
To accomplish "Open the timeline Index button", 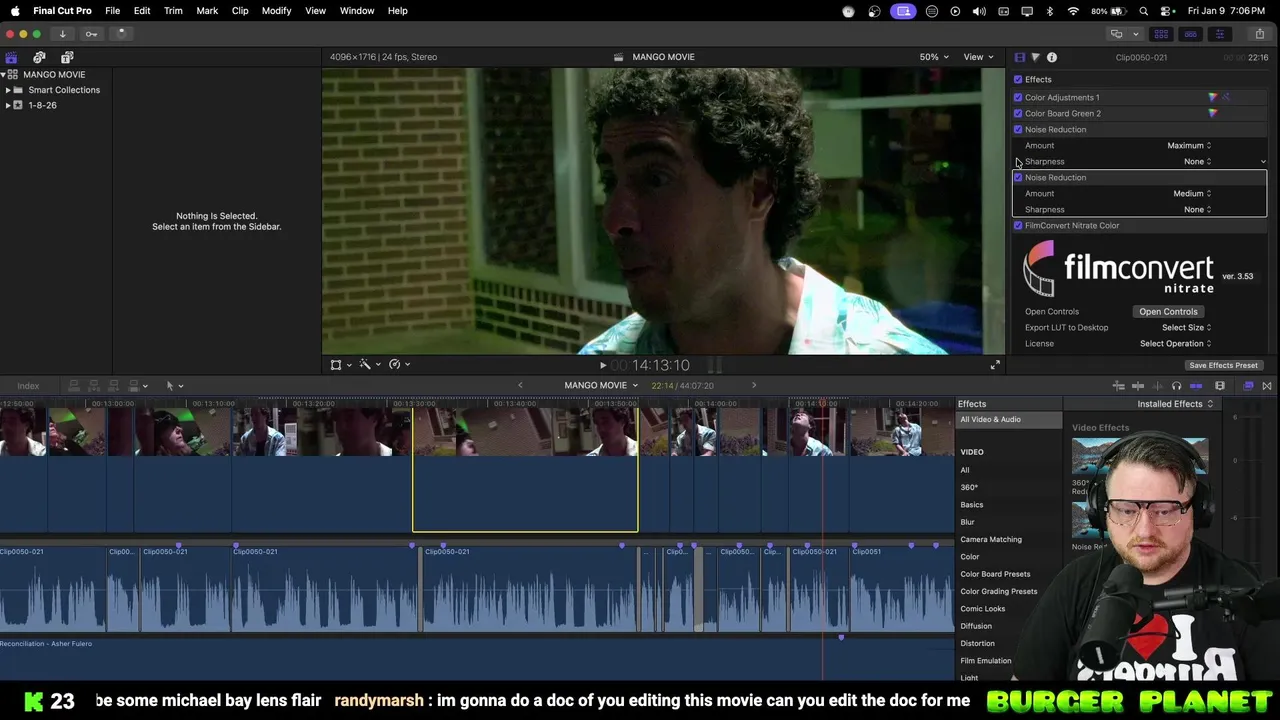I will 28,386.
